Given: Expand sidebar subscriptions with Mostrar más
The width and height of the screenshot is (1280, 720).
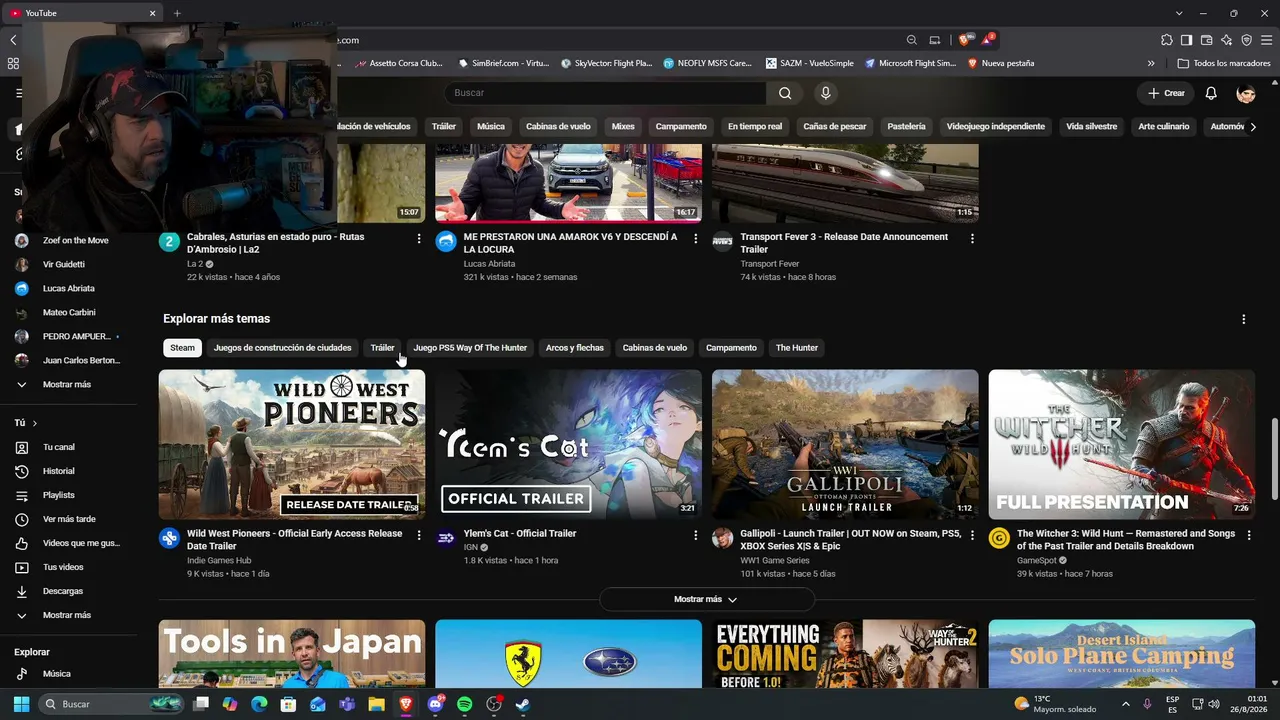Looking at the screenshot, I should click(x=67, y=384).
